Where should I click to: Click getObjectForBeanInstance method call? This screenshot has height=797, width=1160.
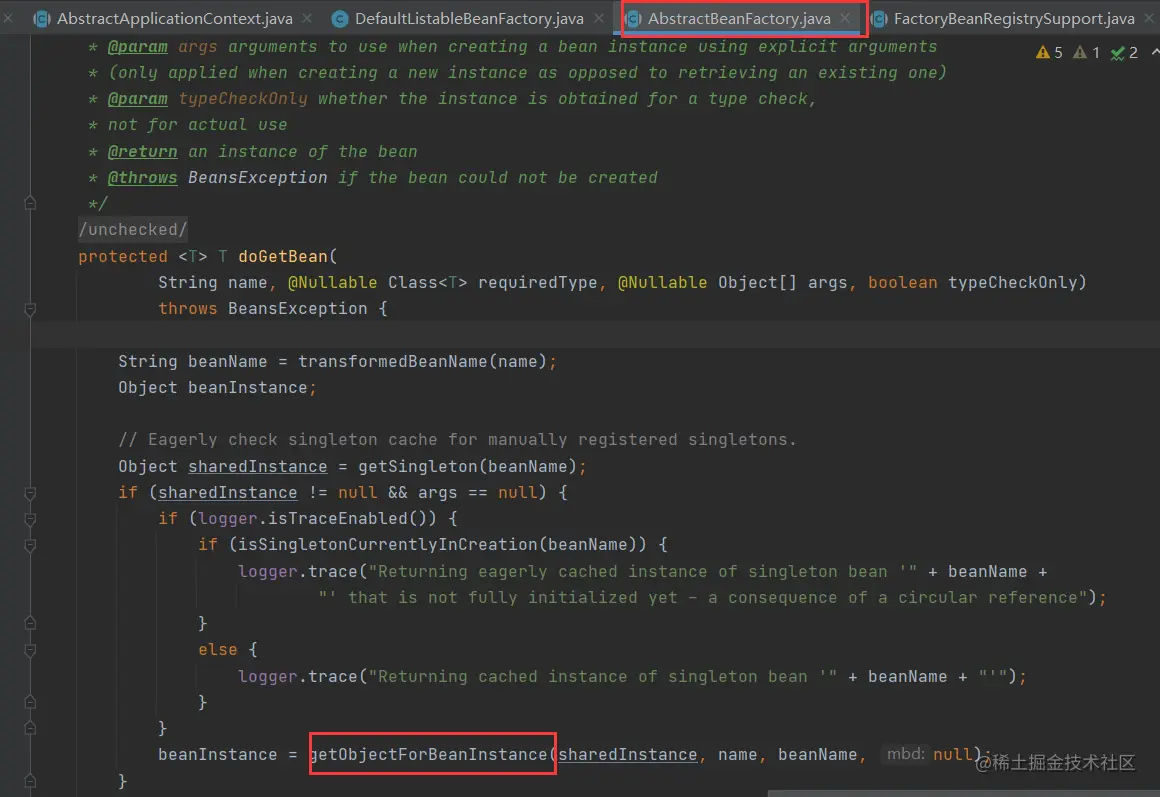click(x=428, y=754)
